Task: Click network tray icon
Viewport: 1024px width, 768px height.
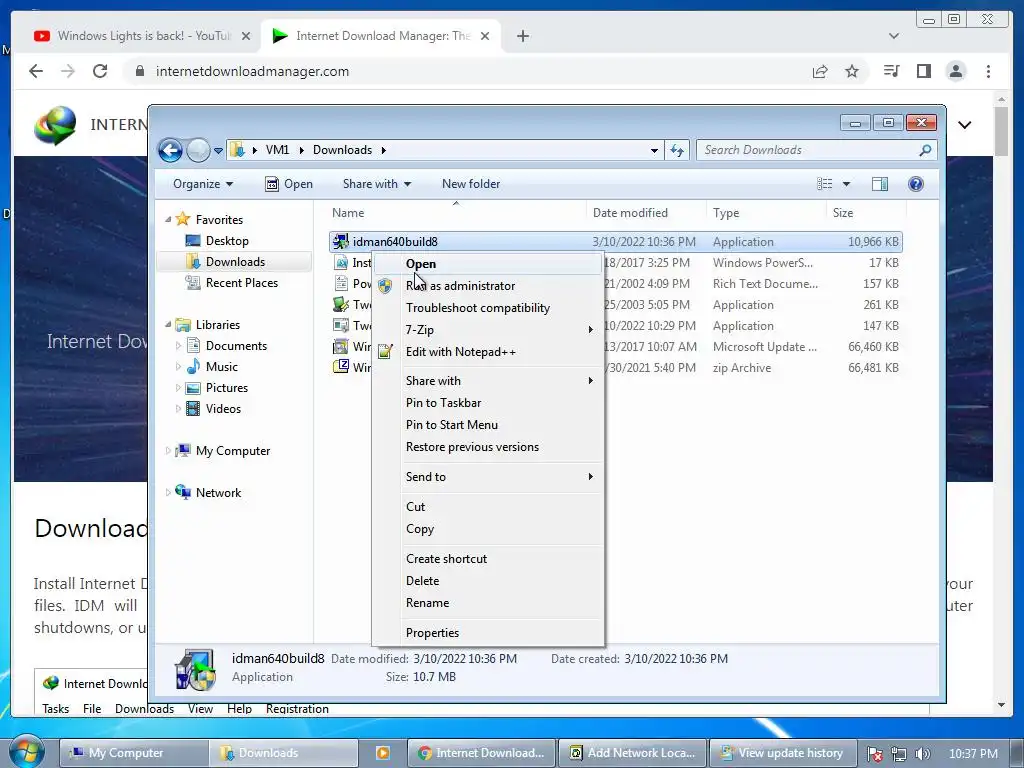Action: pyautogui.click(x=899, y=754)
